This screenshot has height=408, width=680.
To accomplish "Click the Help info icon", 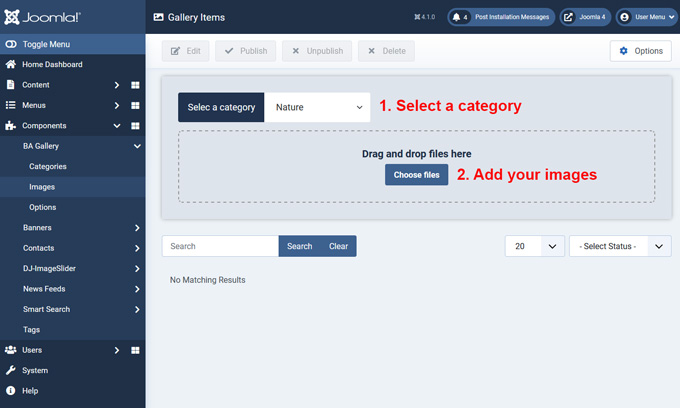I will pos(11,391).
